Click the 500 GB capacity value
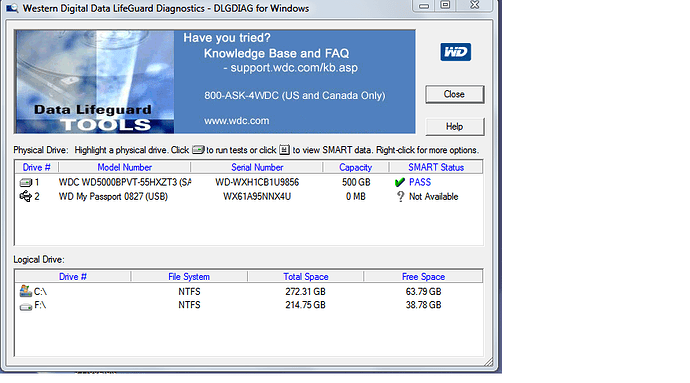Image resolution: width=690 pixels, height=383 pixels. (x=356, y=182)
